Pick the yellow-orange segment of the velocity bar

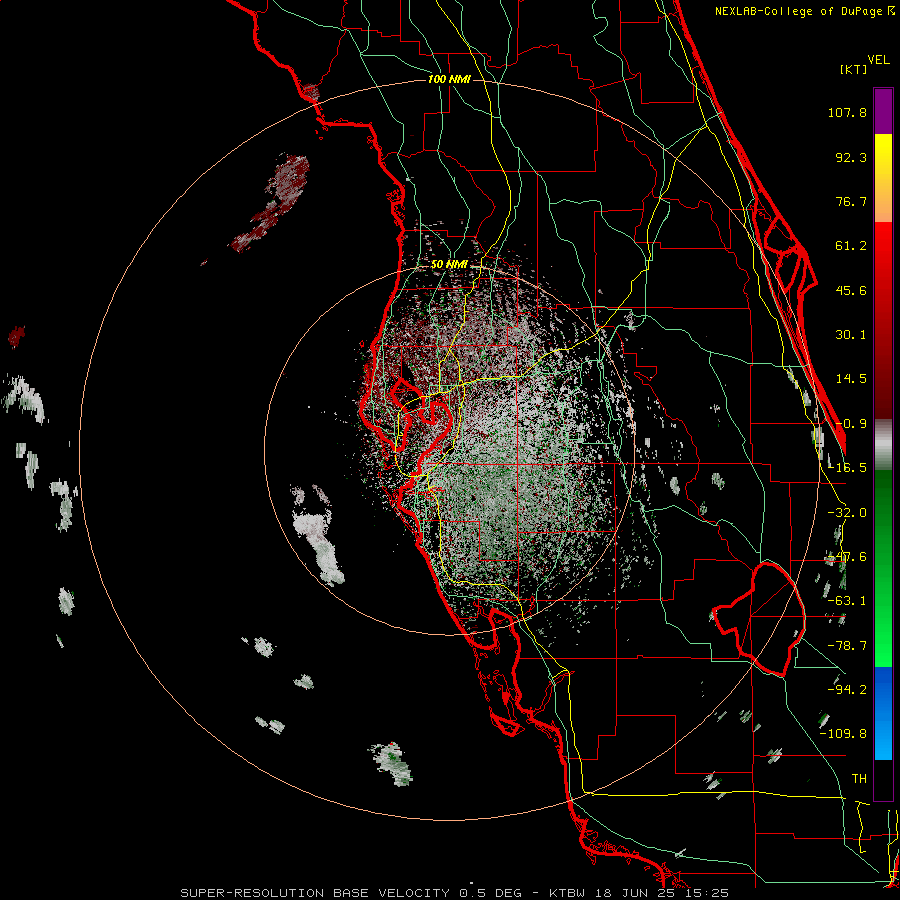883,178
